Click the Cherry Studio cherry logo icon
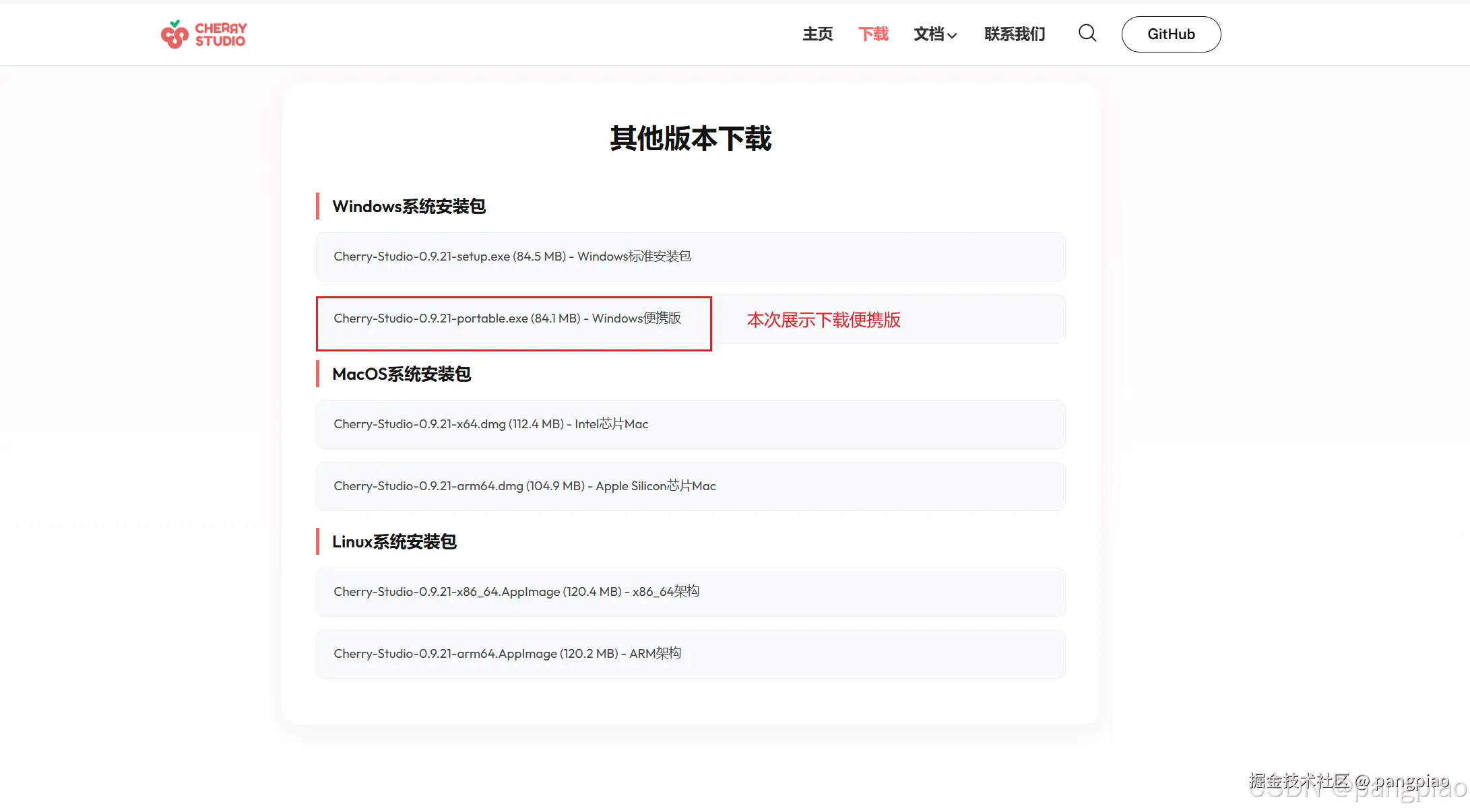 174,34
